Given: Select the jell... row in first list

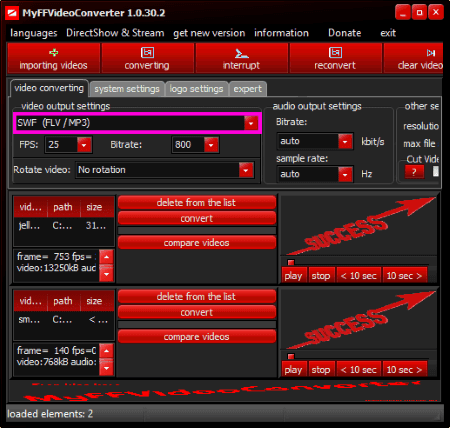Looking at the screenshot, I should (x=64, y=226).
